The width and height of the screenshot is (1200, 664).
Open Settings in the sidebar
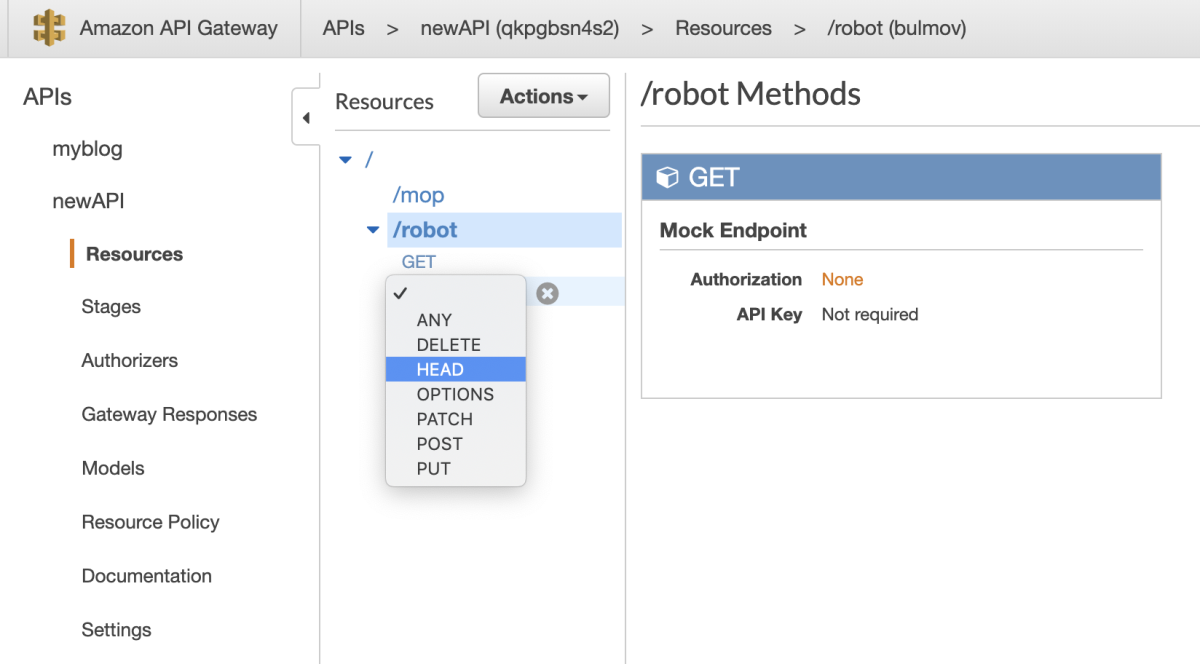[117, 630]
